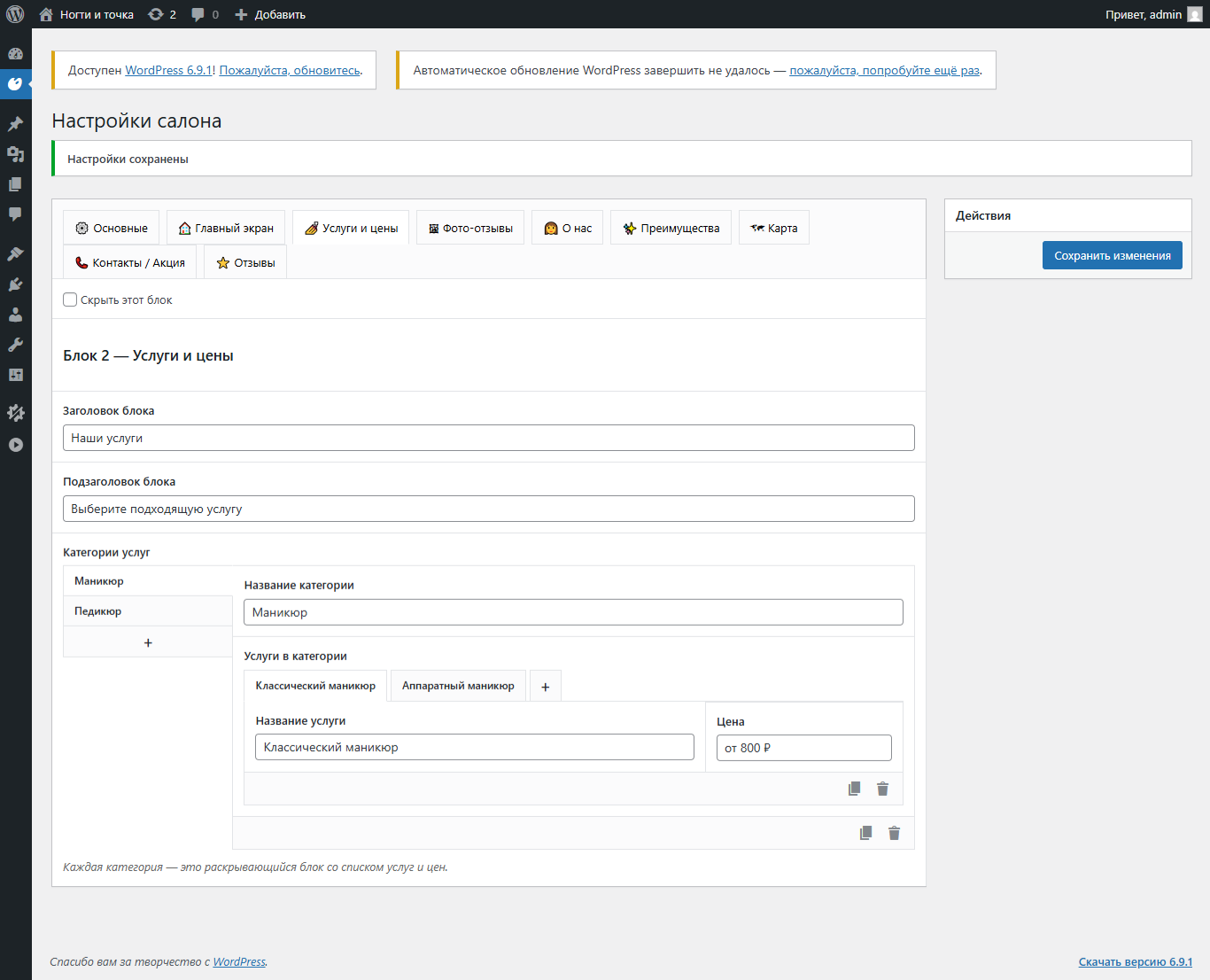Open the Media library sidebar icon
1210x980 pixels.
(x=15, y=154)
